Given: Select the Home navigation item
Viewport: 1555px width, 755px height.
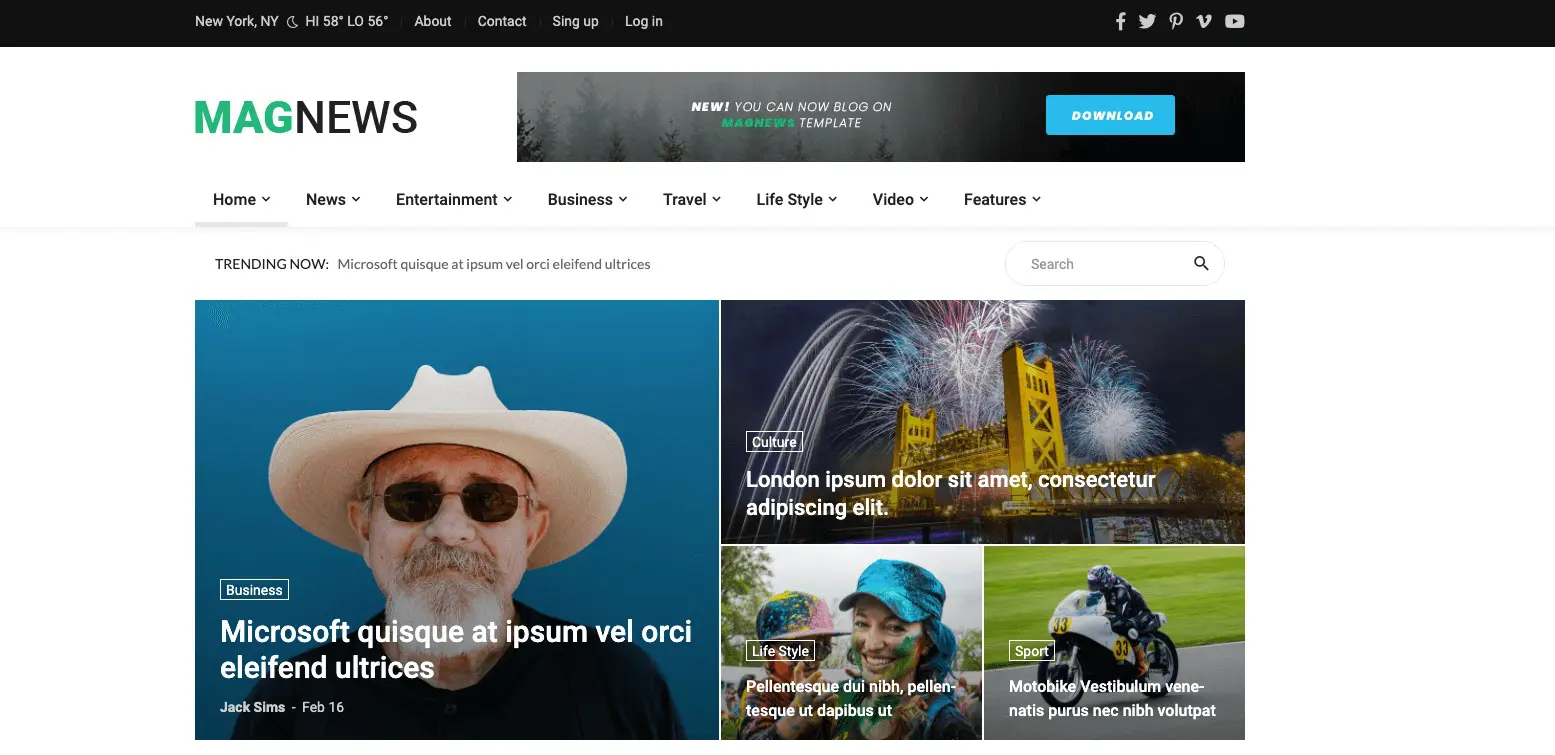Looking at the screenshot, I should coord(234,199).
